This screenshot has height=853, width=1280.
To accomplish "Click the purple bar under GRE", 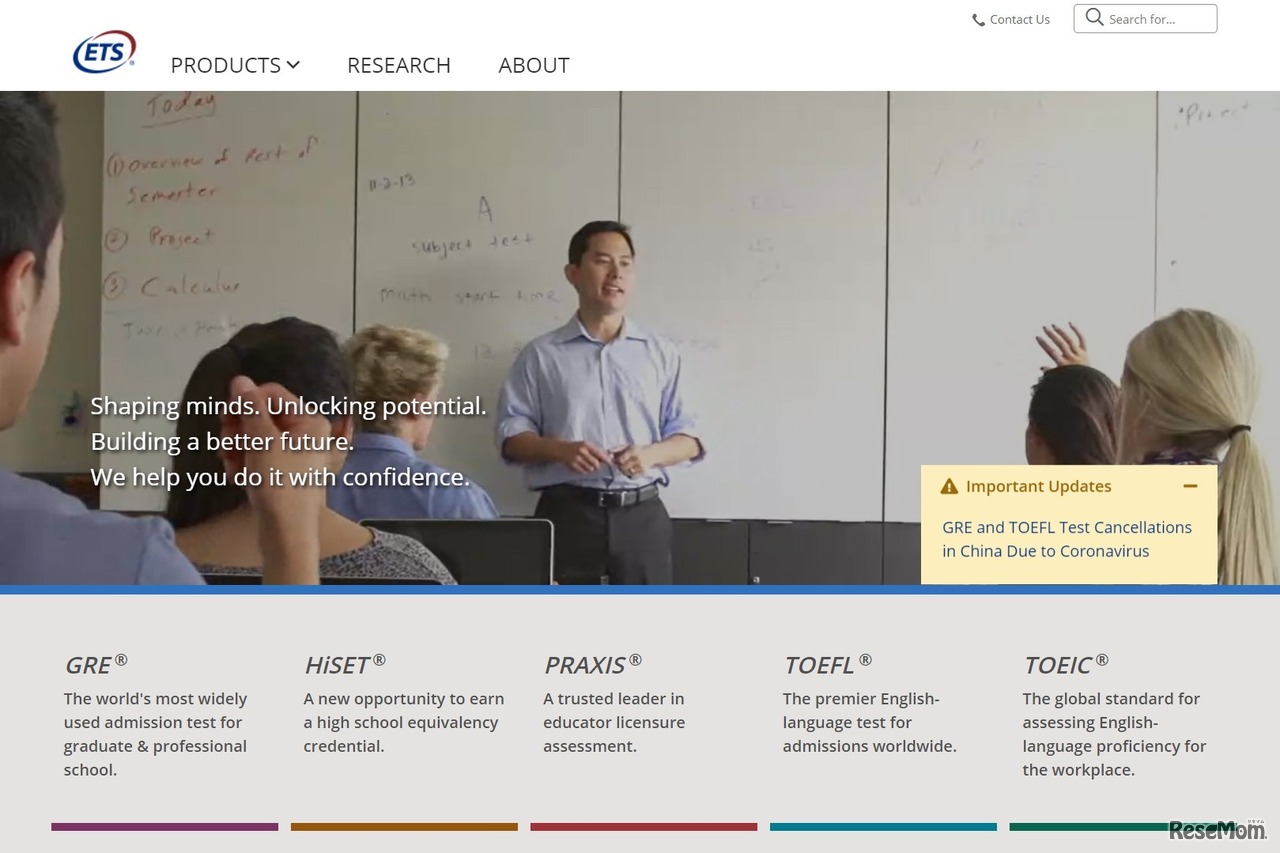I will pos(164,827).
